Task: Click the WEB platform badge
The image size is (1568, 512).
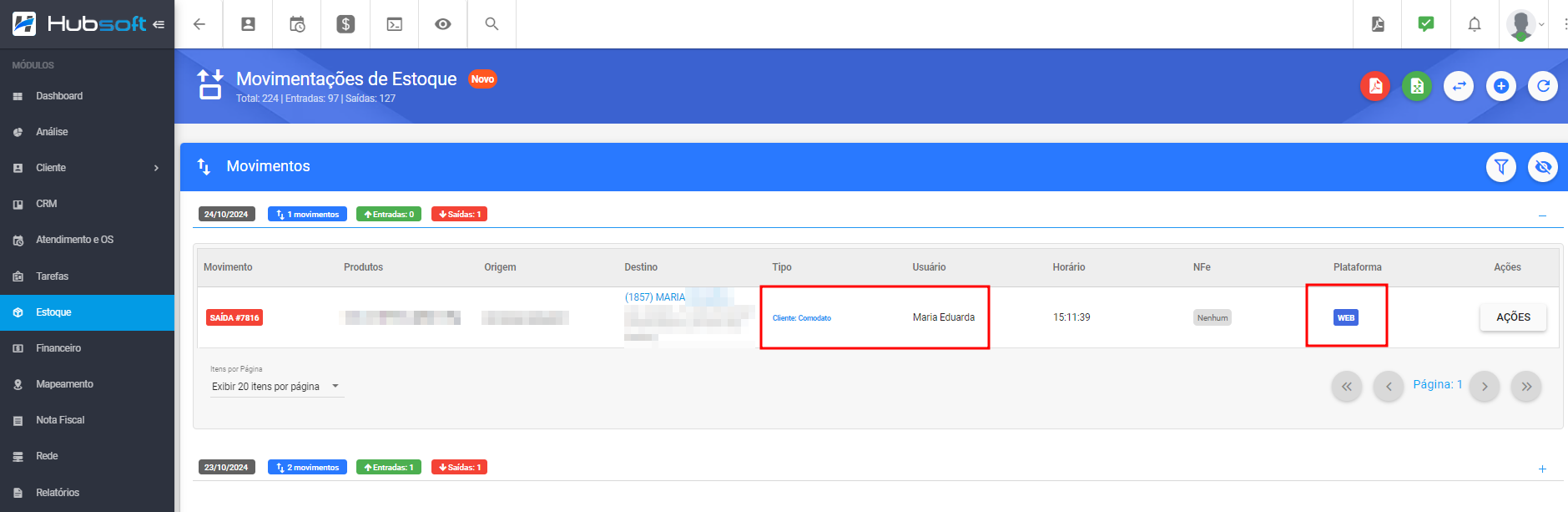Action: [x=1346, y=317]
